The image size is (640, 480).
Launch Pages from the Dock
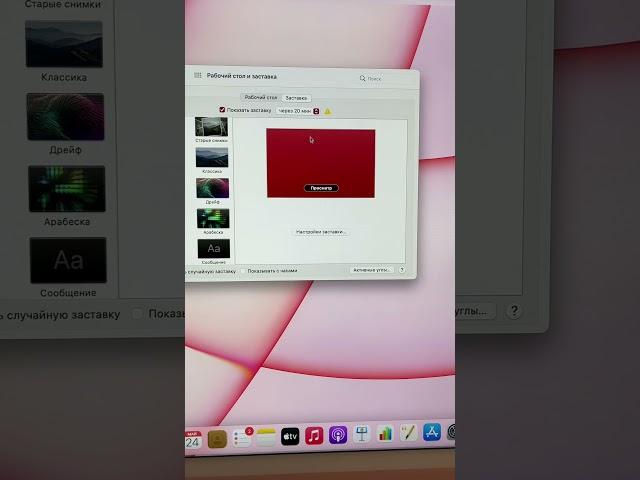pos(408,432)
